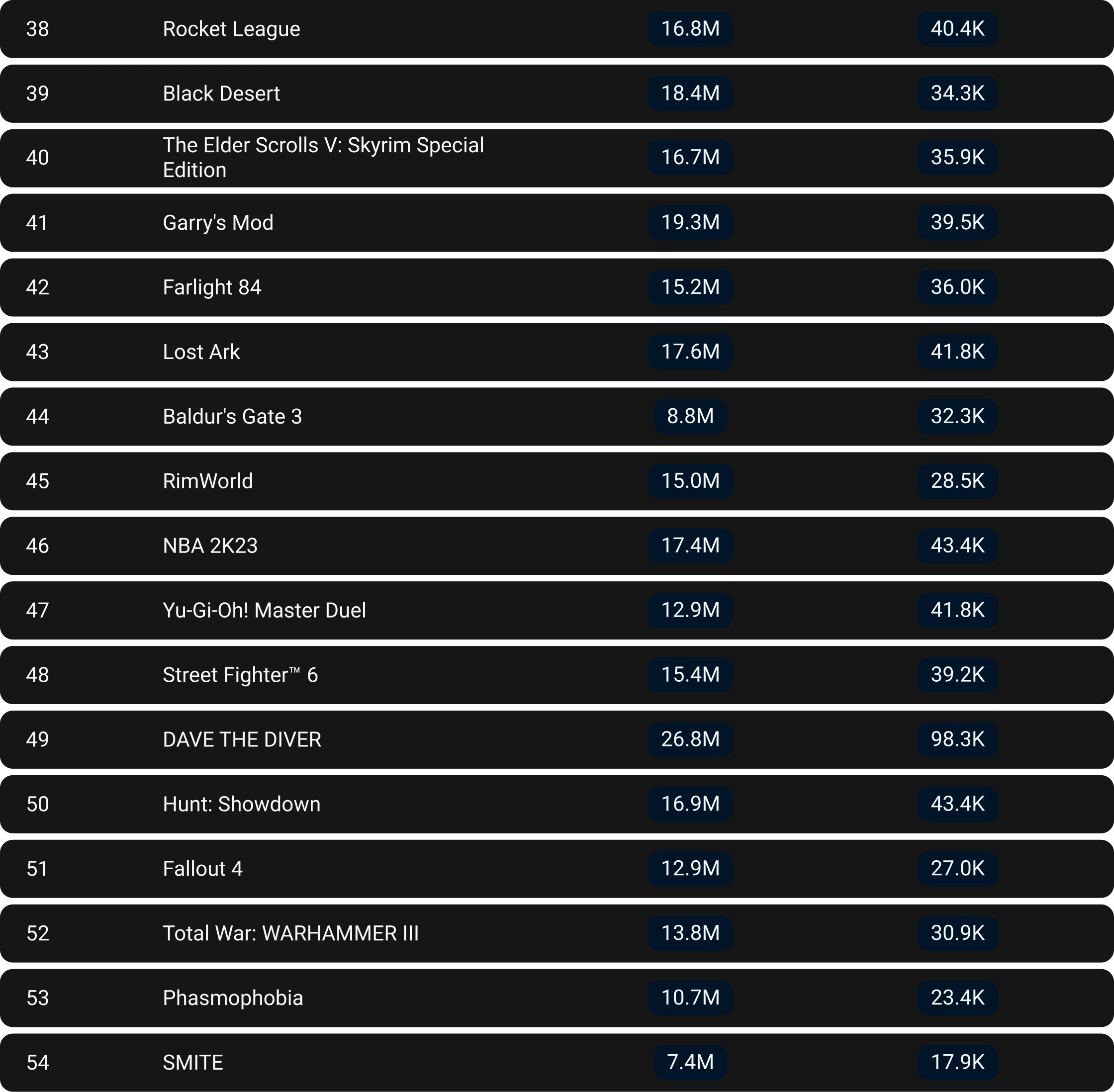The image size is (1114, 1092).
Task: Click the Black Desert game title
Action: [x=221, y=93]
